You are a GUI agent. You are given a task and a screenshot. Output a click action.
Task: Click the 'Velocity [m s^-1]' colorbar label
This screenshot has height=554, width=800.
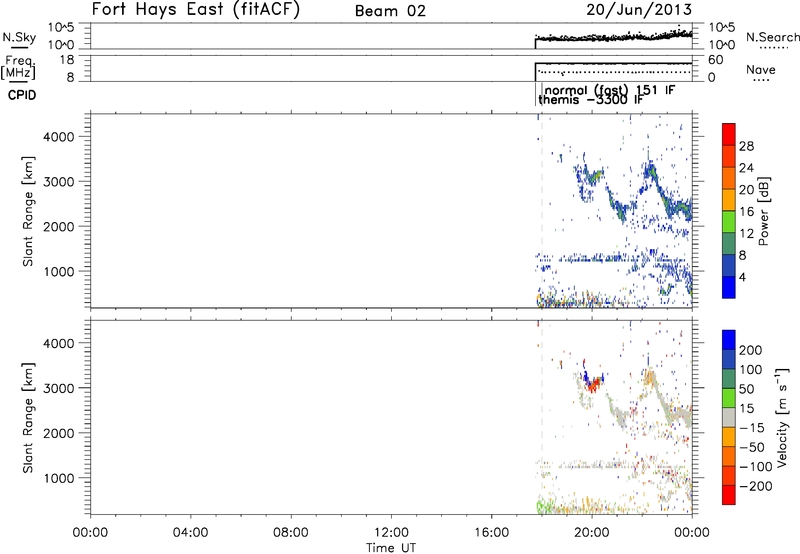(x=782, y=418)
